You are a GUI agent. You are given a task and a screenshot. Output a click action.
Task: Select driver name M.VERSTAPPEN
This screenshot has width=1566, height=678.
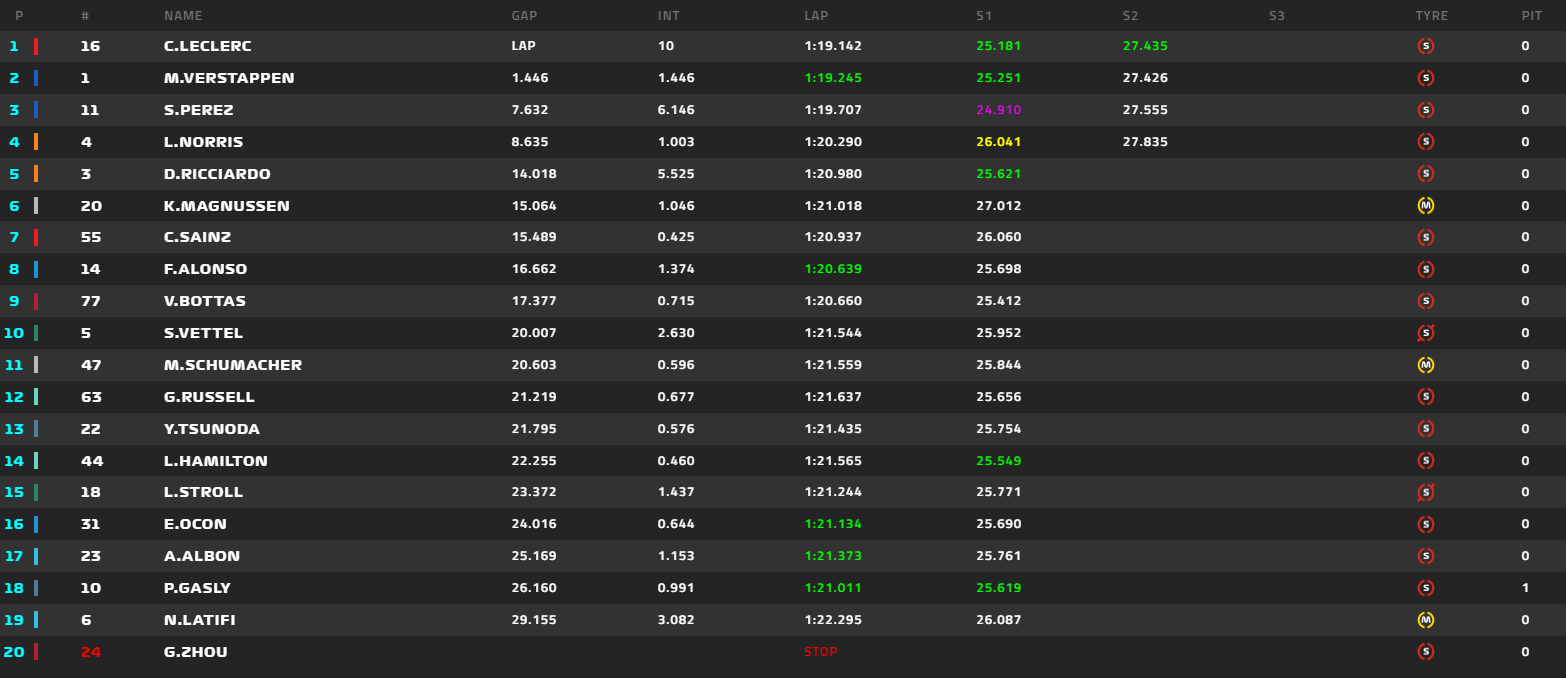click(x=229, y=78)
